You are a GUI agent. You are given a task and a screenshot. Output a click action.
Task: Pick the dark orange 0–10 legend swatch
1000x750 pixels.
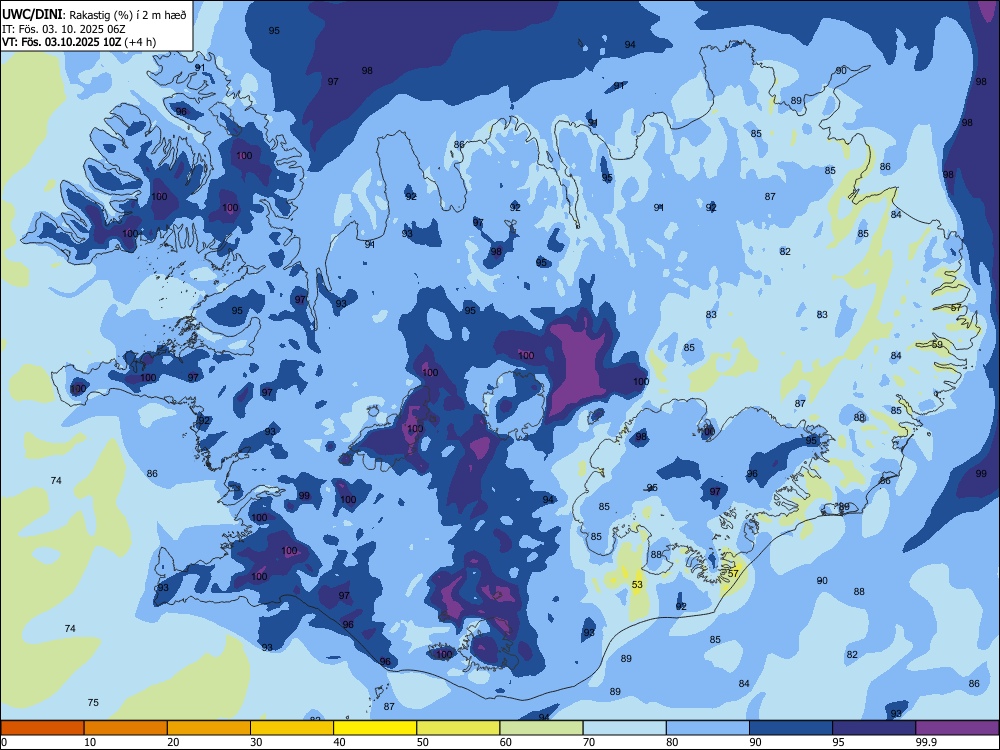(42, 728)
